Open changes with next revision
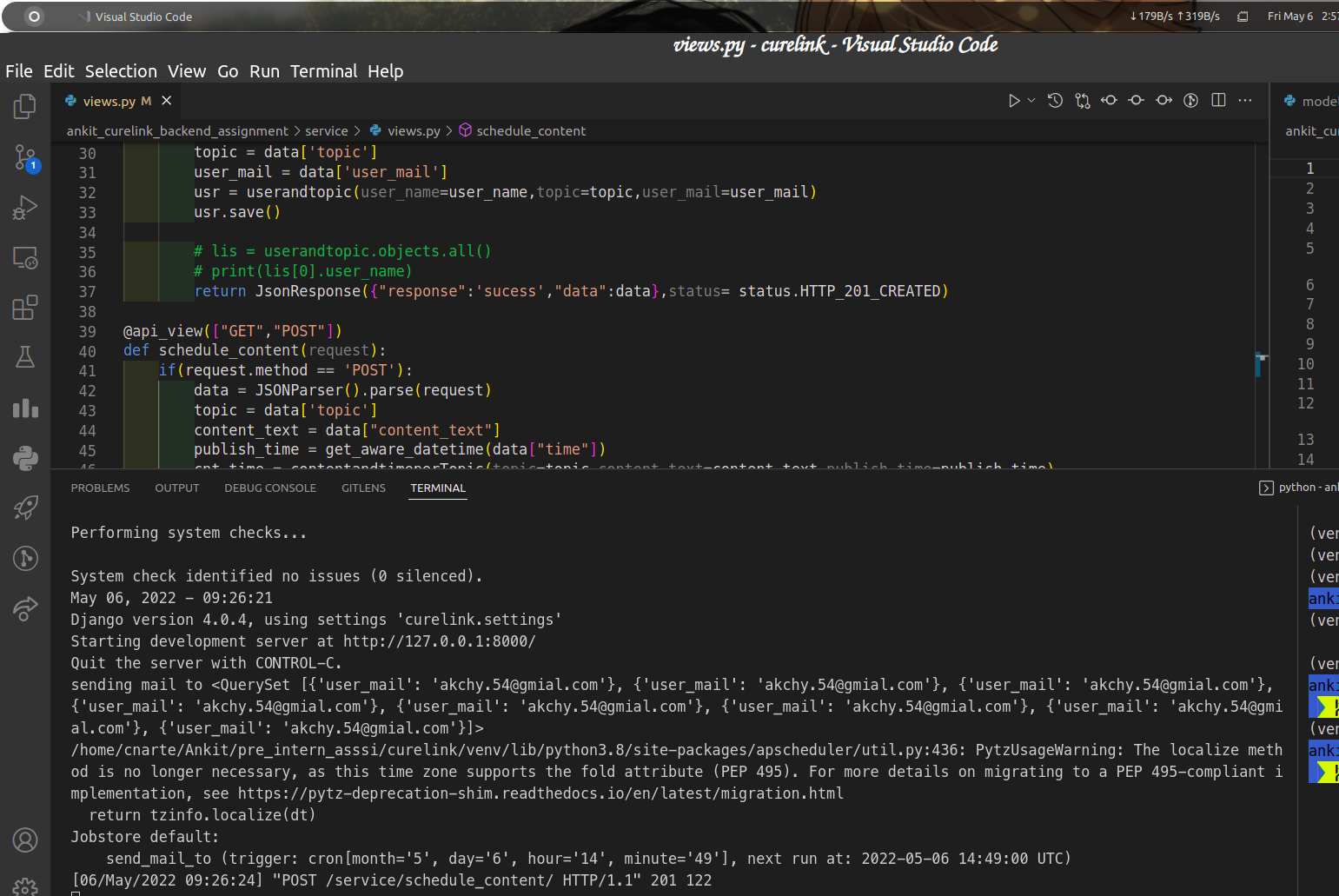The image size is (1339, 896). (x=1163, y=101)
